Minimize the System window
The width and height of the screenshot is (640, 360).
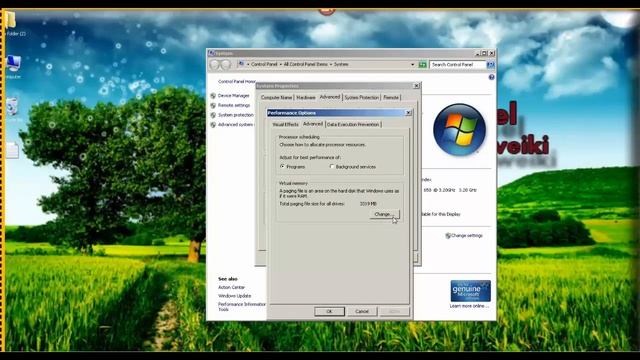[478, 53]
